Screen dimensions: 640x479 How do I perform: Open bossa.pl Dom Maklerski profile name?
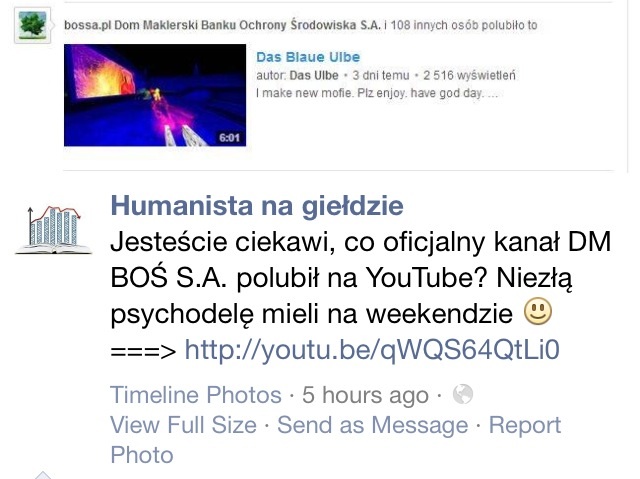[222, 25]
